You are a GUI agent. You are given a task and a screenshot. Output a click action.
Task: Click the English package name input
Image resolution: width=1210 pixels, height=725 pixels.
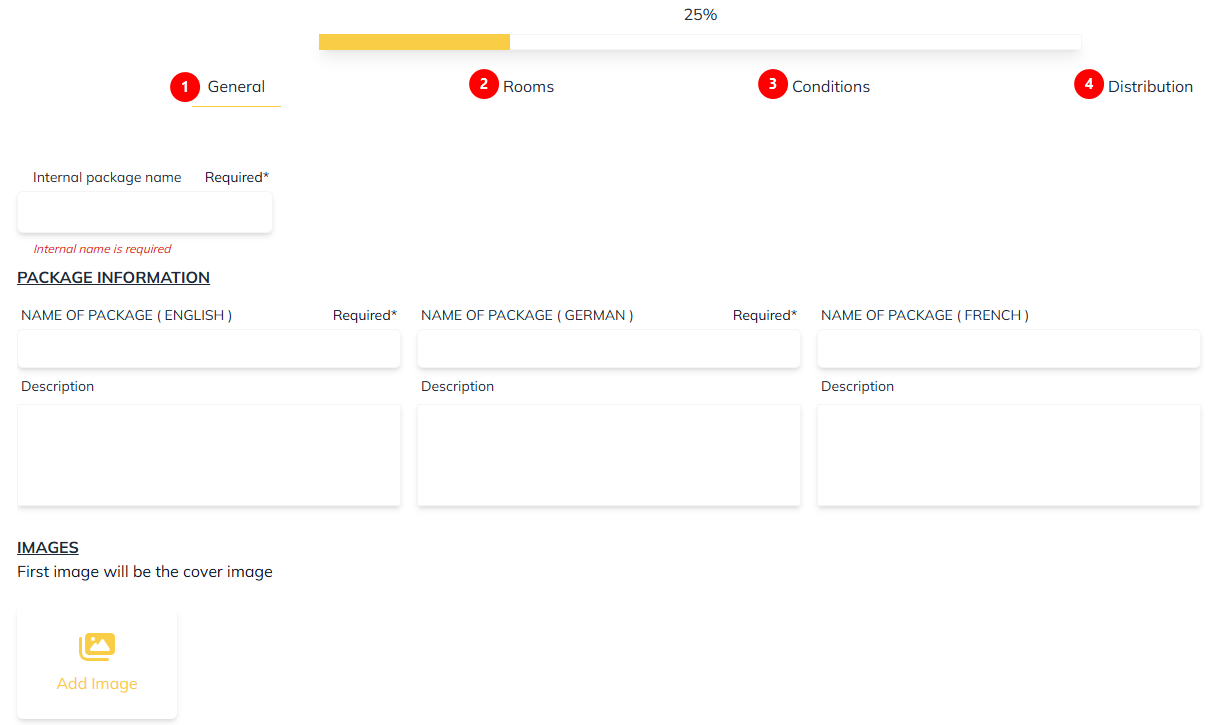[209, 349]
